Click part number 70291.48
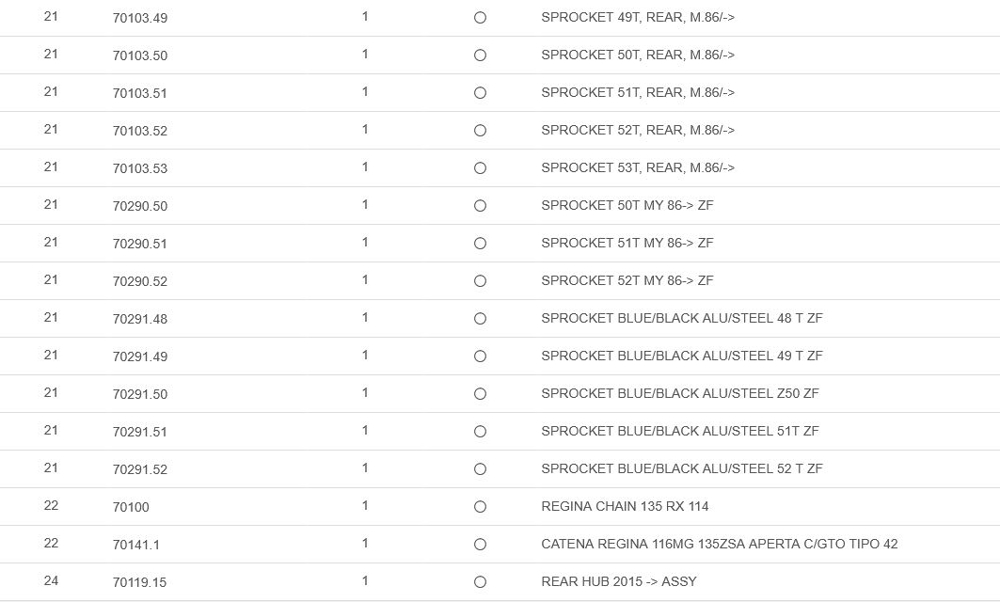 [x=139, y=319]
